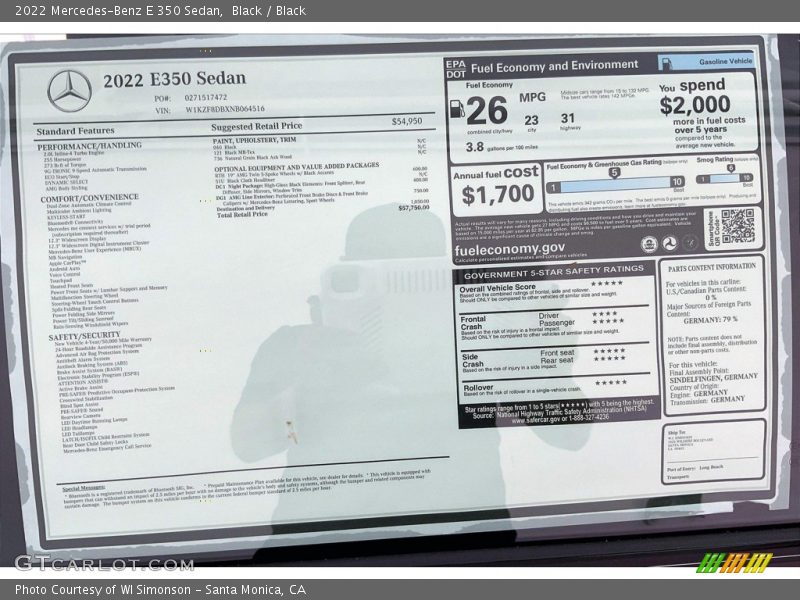Click the Side Crash Rear seat stars
Screen dimensions: 800x600
[x=609, y=358]
